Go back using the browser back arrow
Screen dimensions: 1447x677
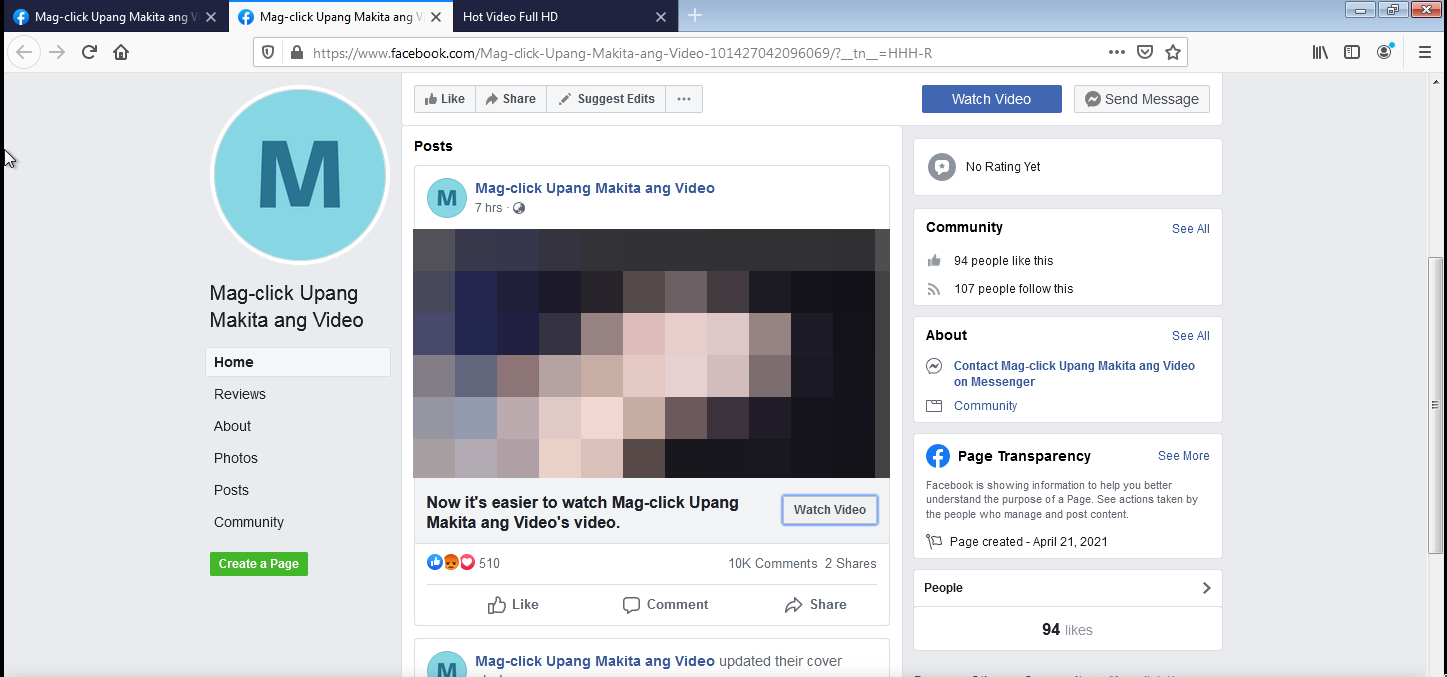click(25, 52)
